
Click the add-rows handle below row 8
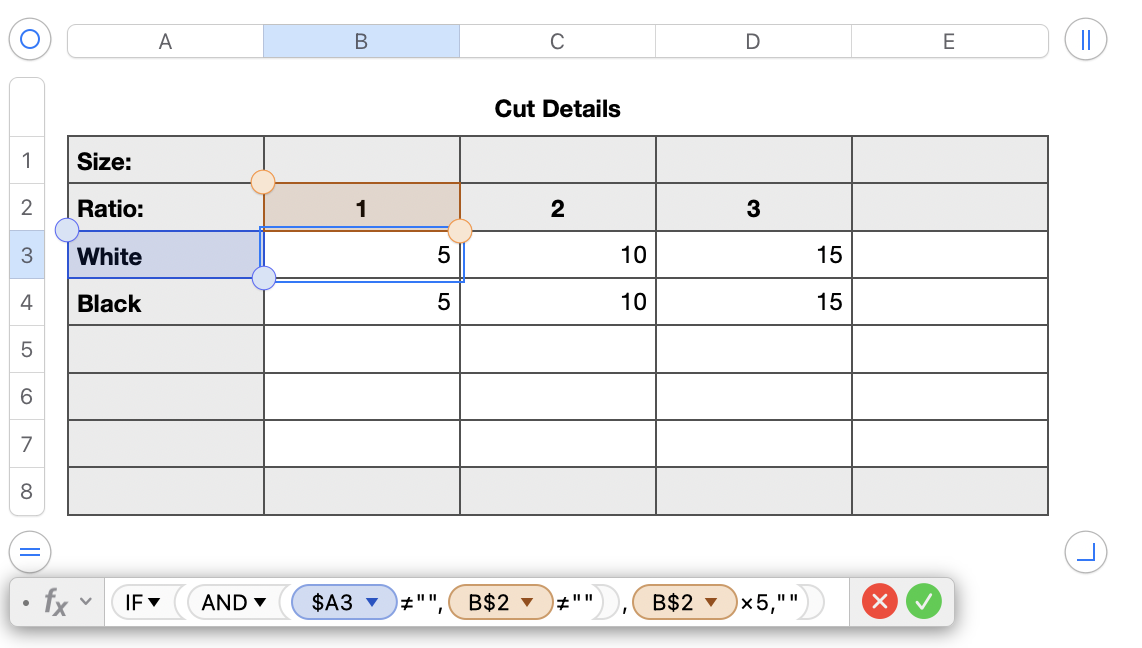tap(29, 551)
